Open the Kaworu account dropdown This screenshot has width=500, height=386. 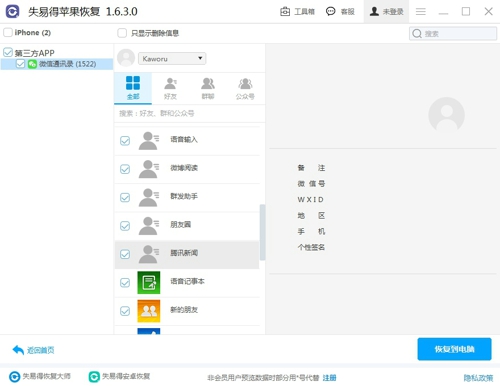(x=172, y=59)
